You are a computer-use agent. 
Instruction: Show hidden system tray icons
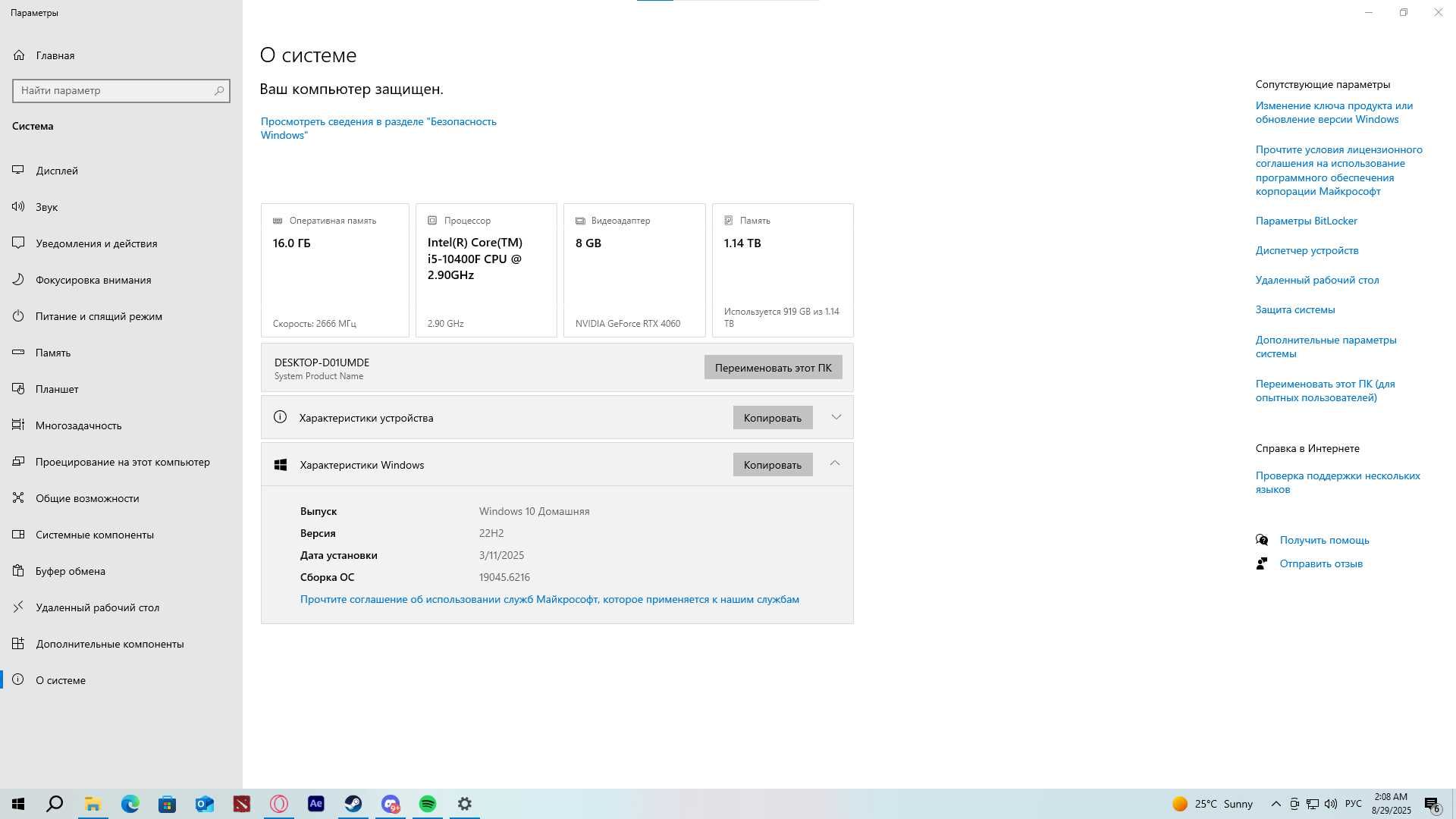(x=1276, y=804)
